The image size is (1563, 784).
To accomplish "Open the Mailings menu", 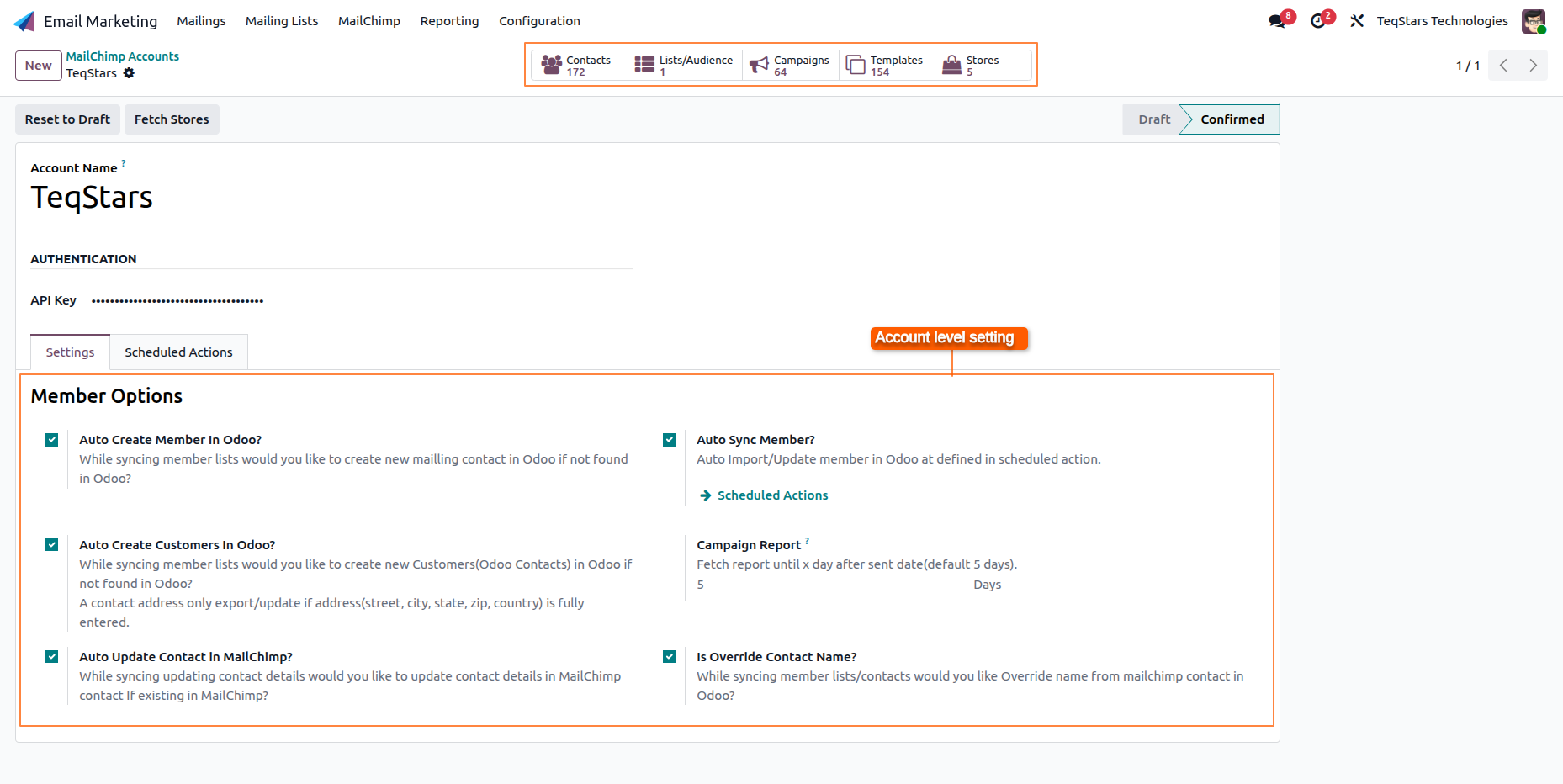I will coord(201,21).
